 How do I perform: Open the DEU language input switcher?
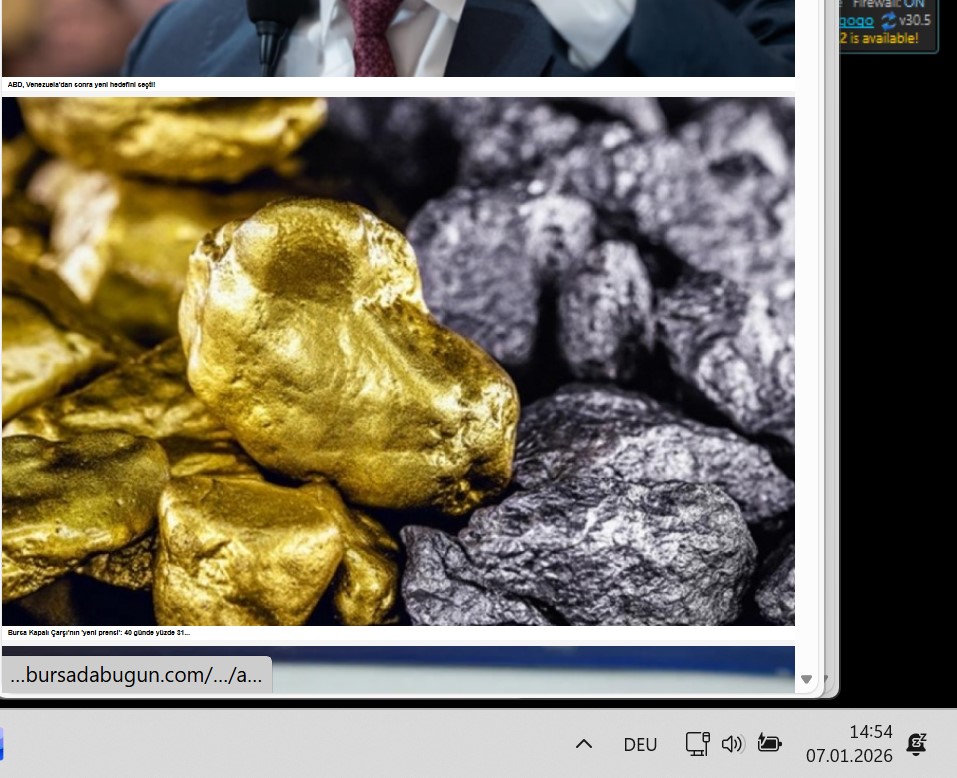[640, 744]
